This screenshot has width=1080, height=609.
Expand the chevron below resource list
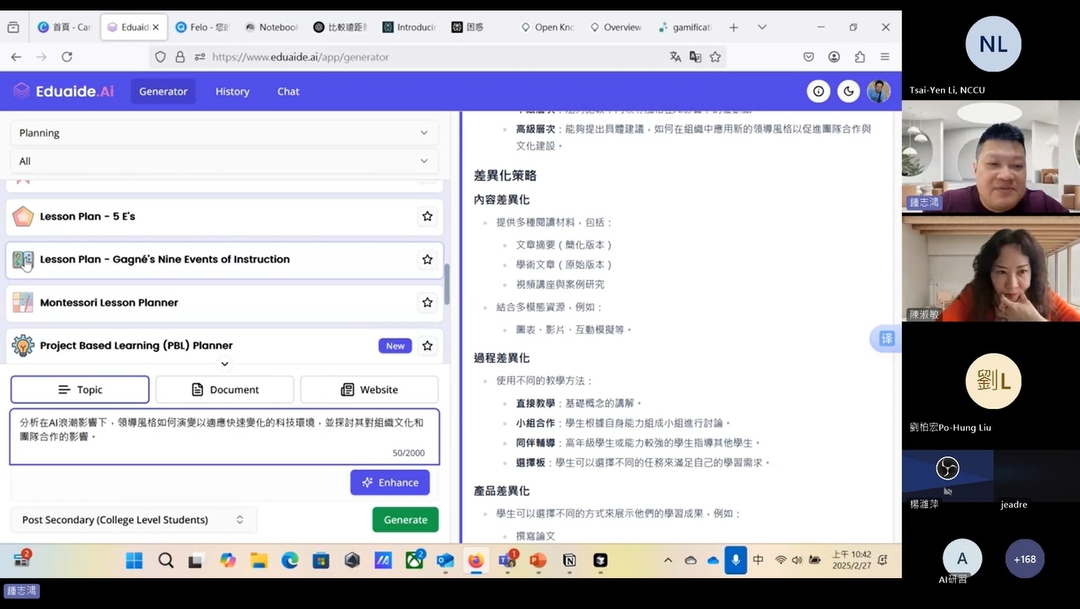click(225, 364)
